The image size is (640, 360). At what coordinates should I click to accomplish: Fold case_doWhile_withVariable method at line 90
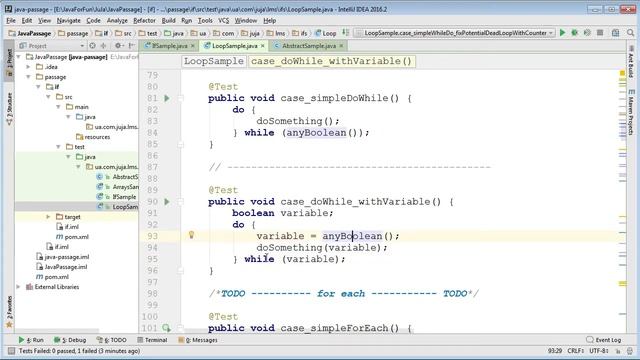click(x=180, y=202)
